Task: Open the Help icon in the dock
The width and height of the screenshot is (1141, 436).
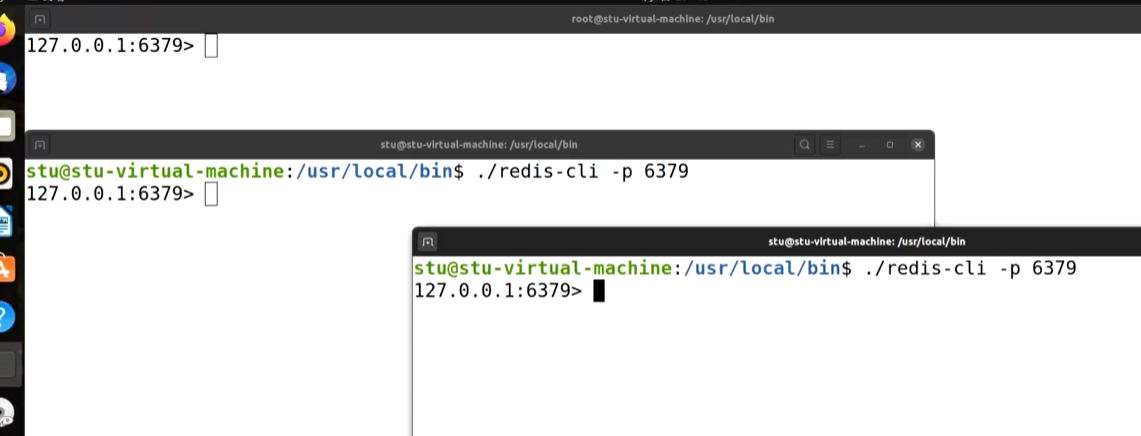Action: (x=5, y=317)
